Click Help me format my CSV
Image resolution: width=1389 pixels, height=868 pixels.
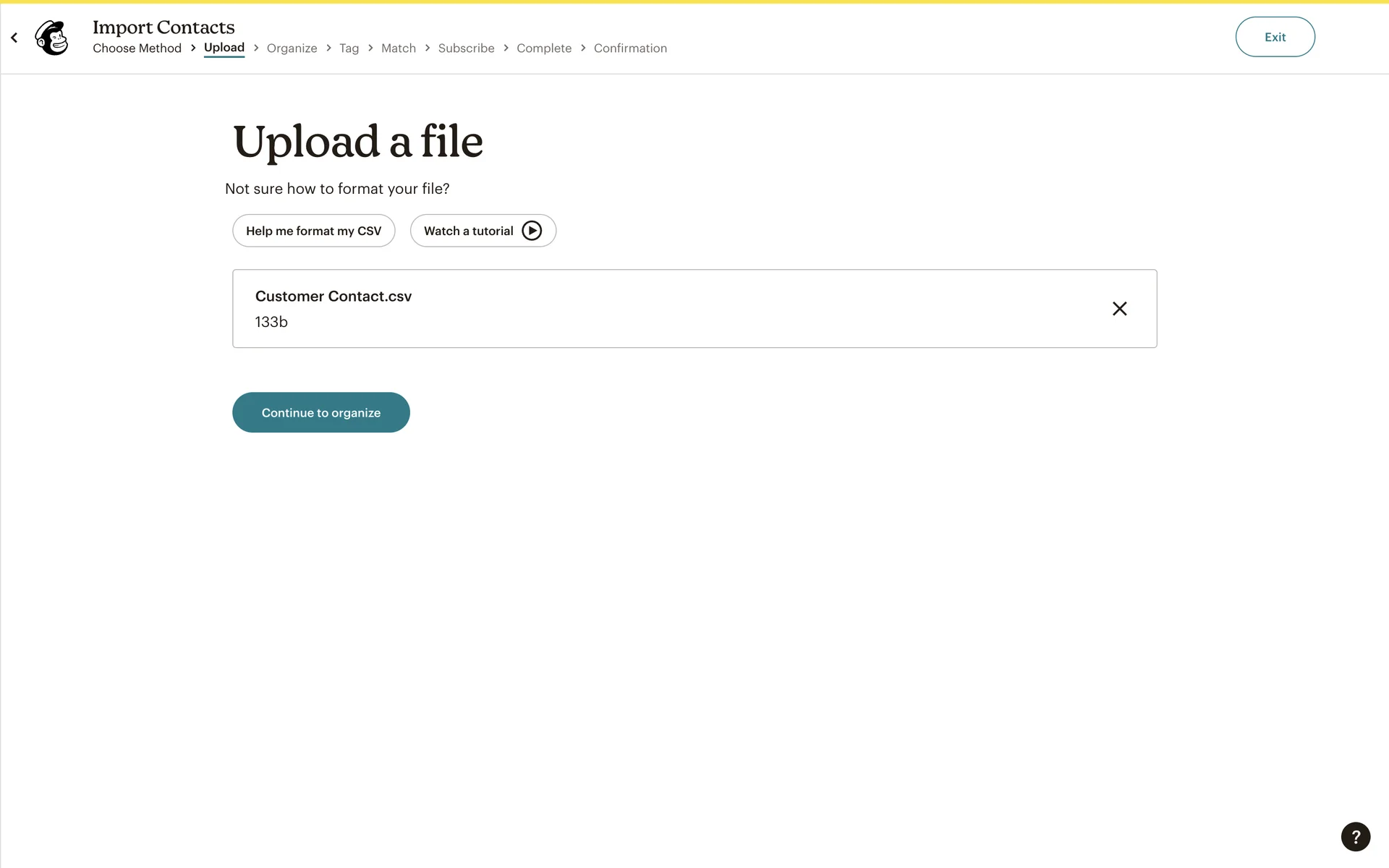313,231
